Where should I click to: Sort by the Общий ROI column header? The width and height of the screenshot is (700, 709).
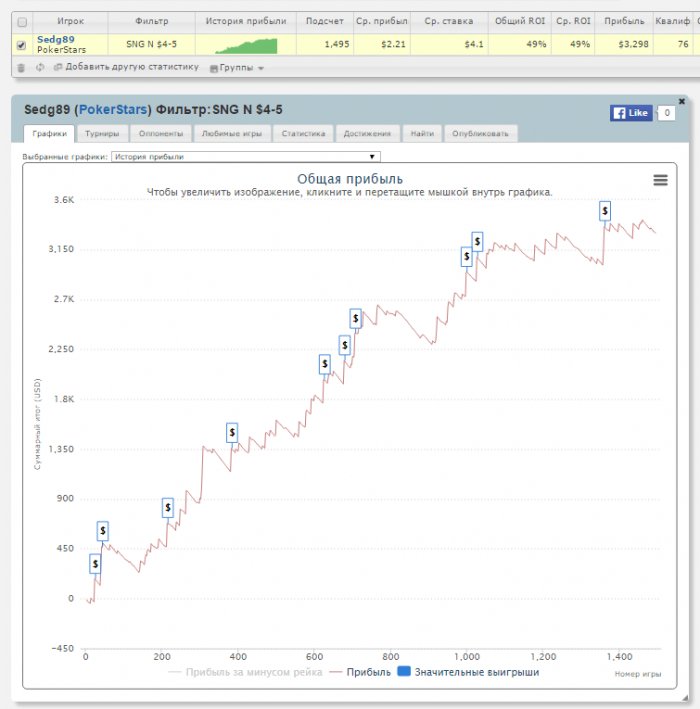coord(520,21)
